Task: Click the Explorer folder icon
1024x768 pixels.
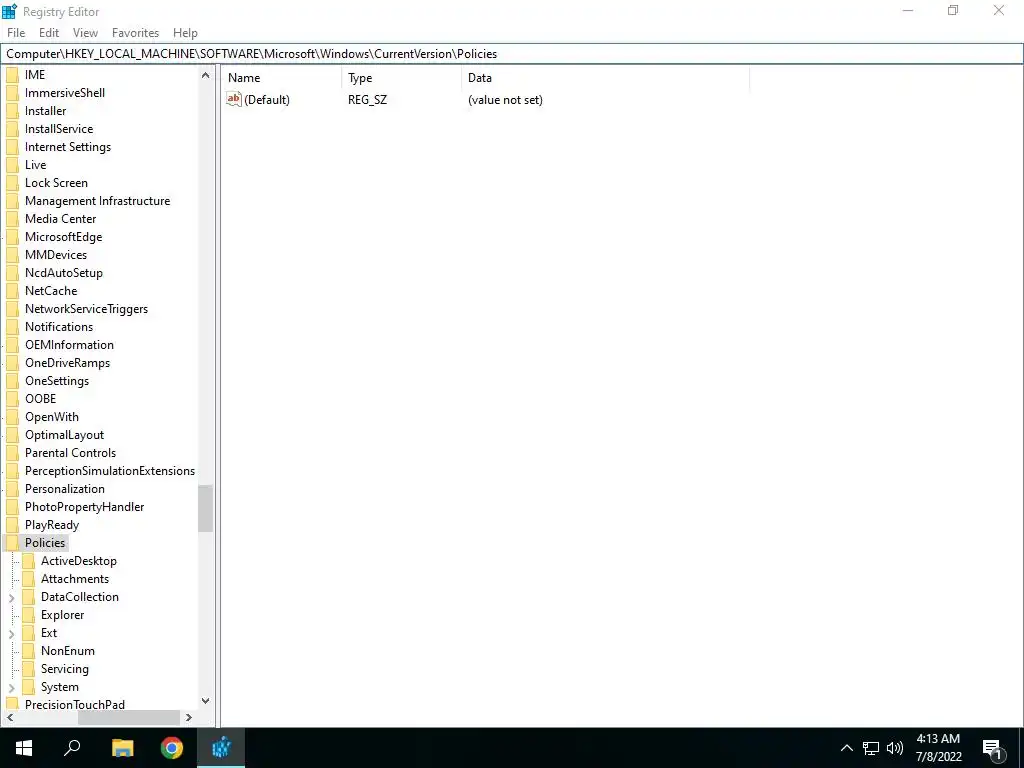Action: click(x=28, y=615)
